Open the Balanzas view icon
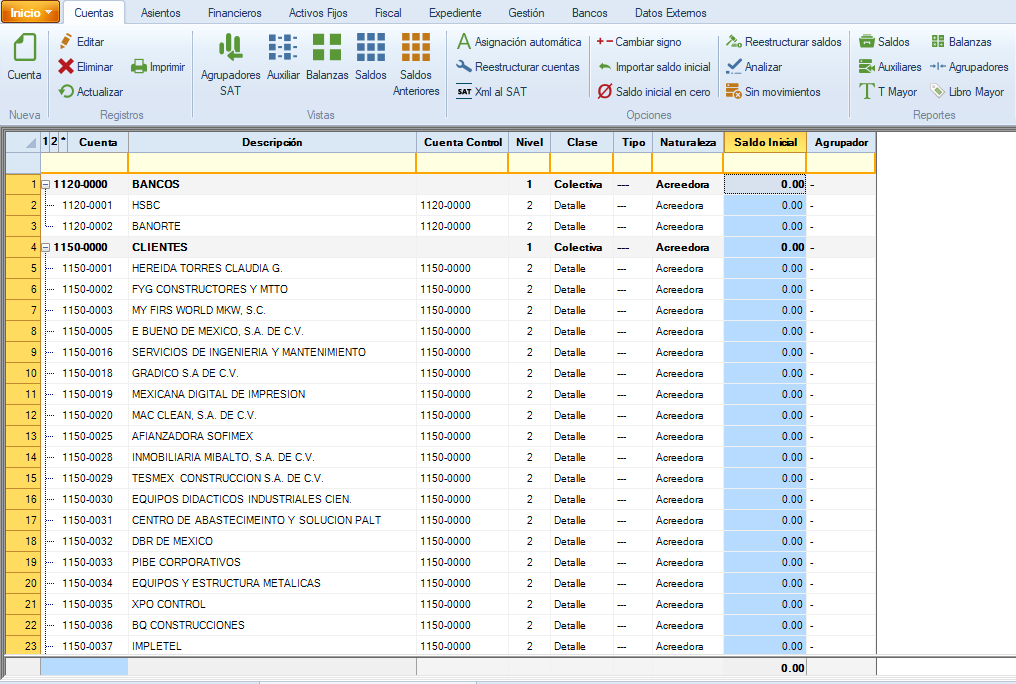Screen dimensions: 1016x684 [327, 48]
